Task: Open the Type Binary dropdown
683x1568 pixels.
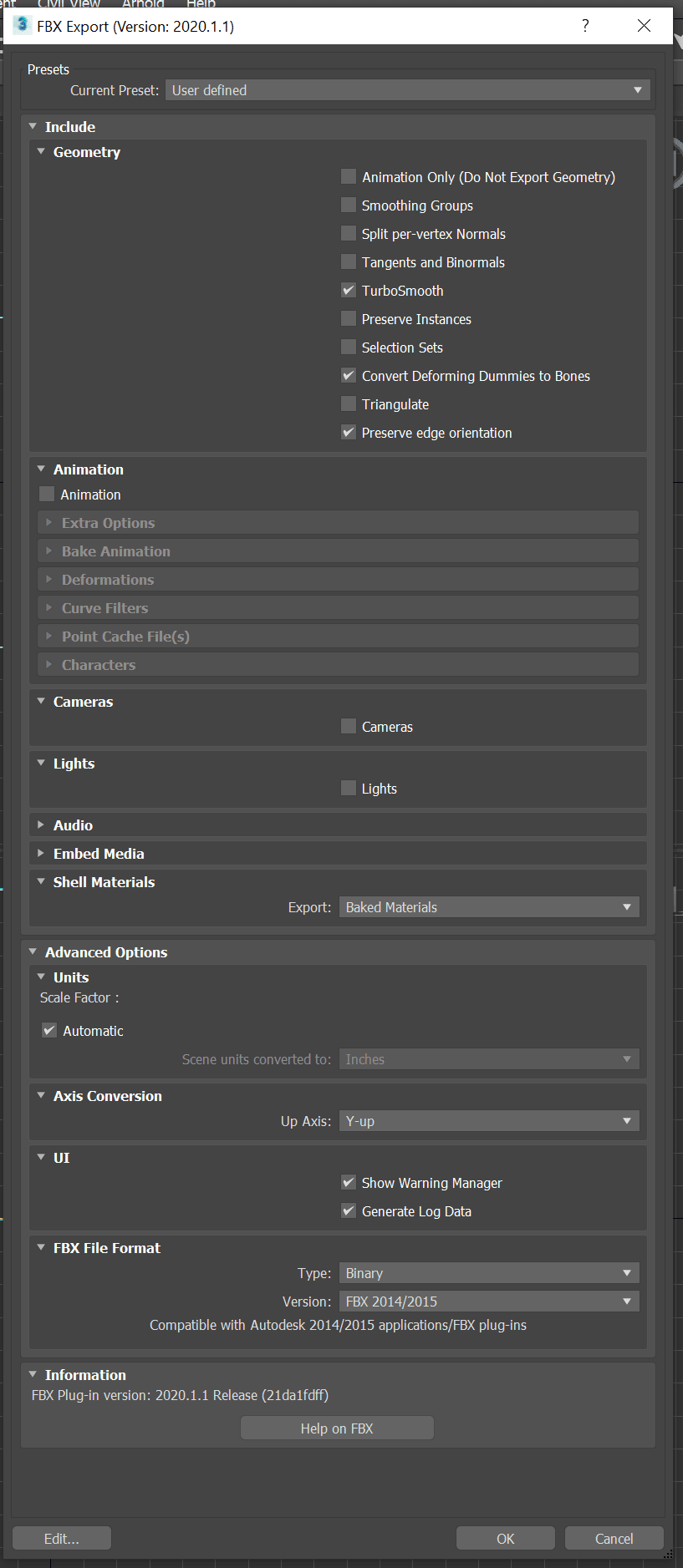Action: (x=489, y=1273)
